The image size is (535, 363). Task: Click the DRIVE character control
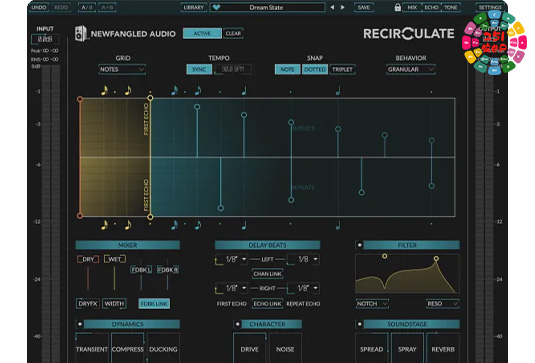pos(249,349)
